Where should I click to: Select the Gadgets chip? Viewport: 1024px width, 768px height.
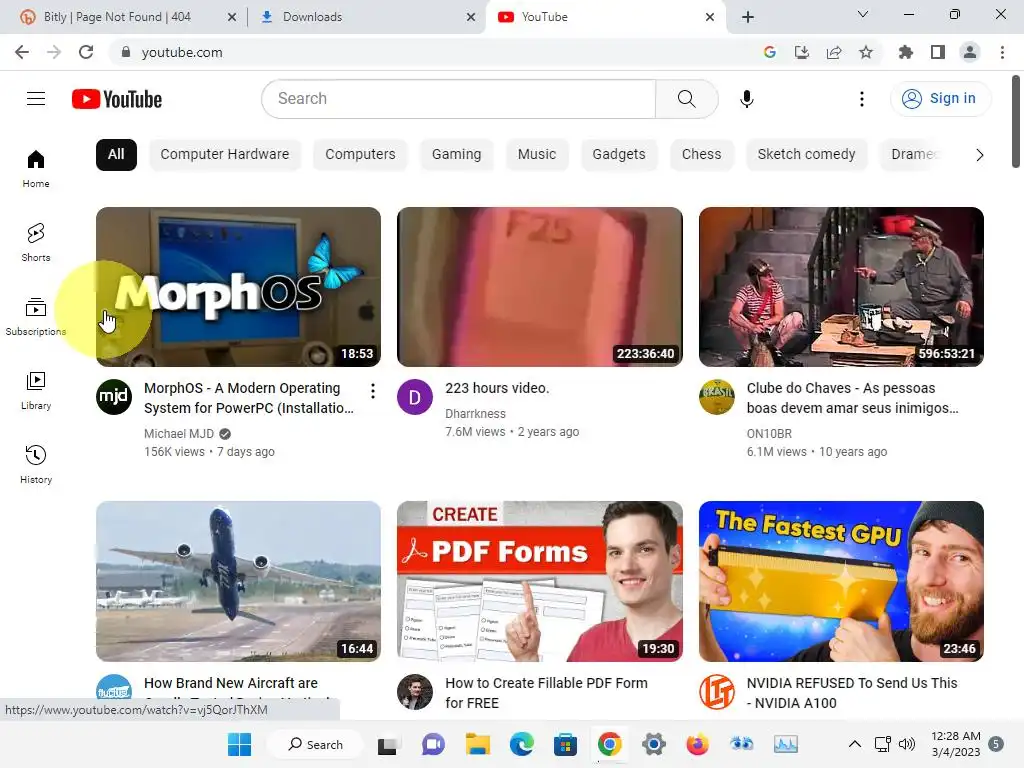(x=618, y=155)
